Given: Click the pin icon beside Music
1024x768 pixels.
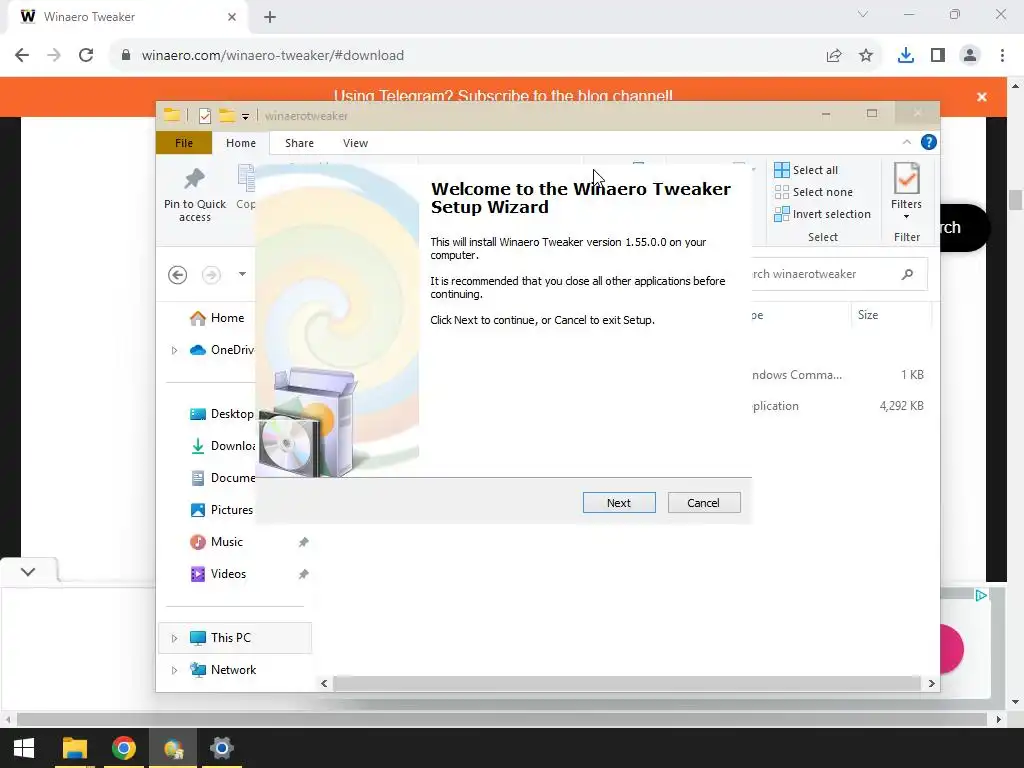Looking at the screenshot, I should [x=303, y=542].
